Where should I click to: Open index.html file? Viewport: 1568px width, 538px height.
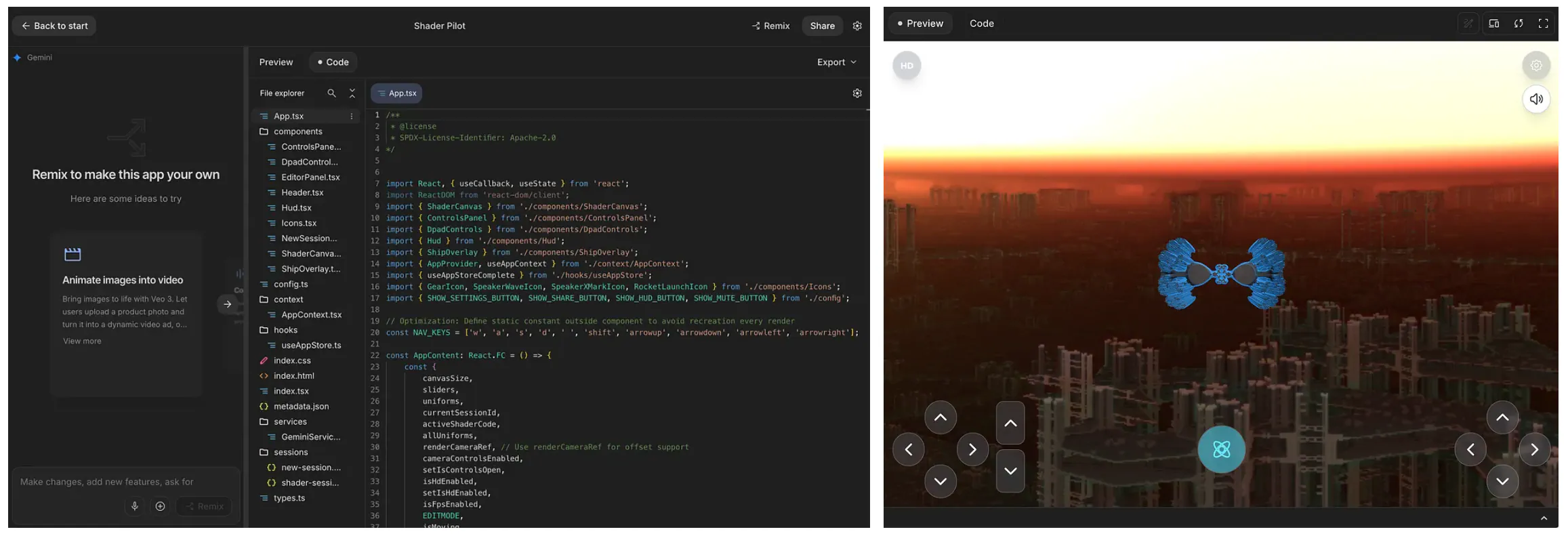coord(293,376)
